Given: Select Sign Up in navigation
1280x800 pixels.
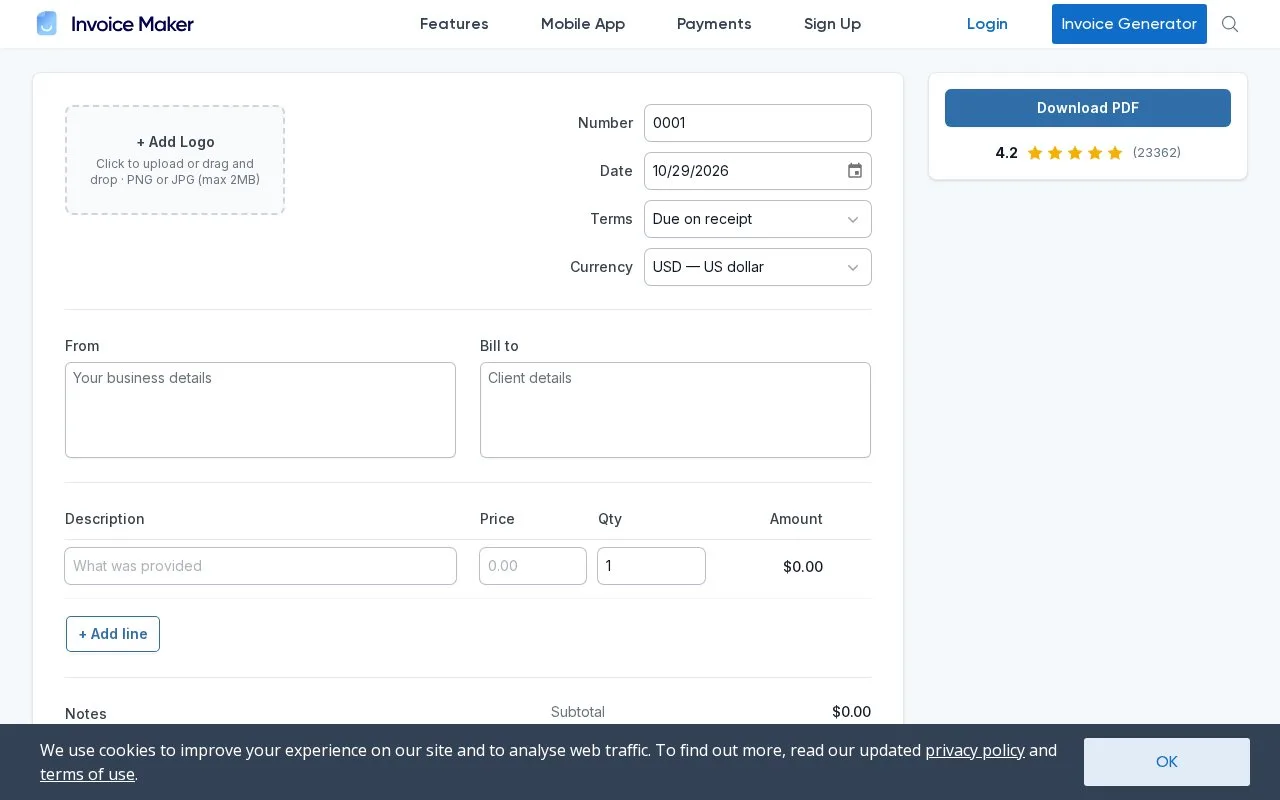Looking at the screenshot, I should (832, 24).
